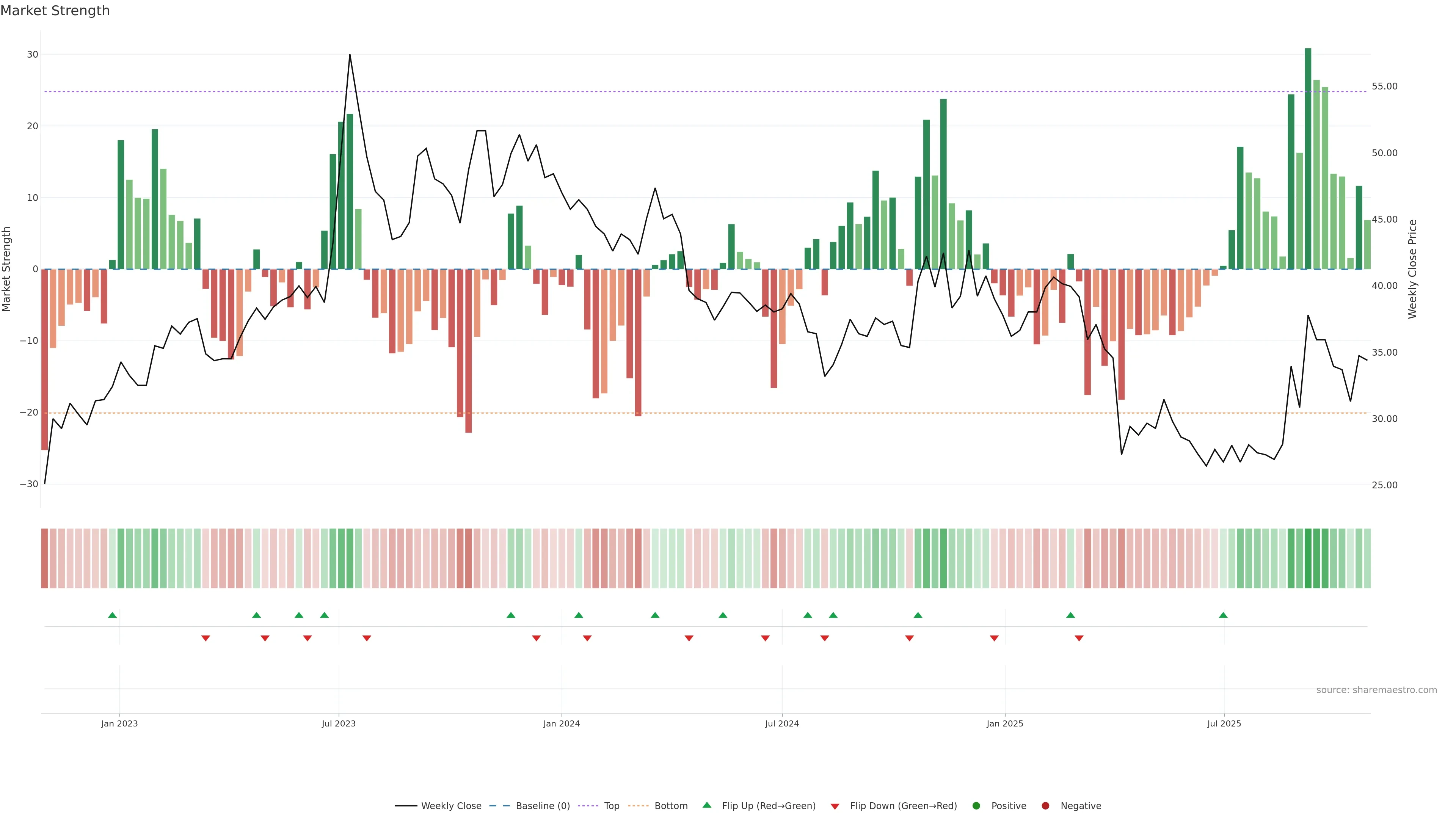Click the last green flip-up marker near Jul 2025
The width and height of the screenshot is (1456, 819).
(x=1223, y=615)
